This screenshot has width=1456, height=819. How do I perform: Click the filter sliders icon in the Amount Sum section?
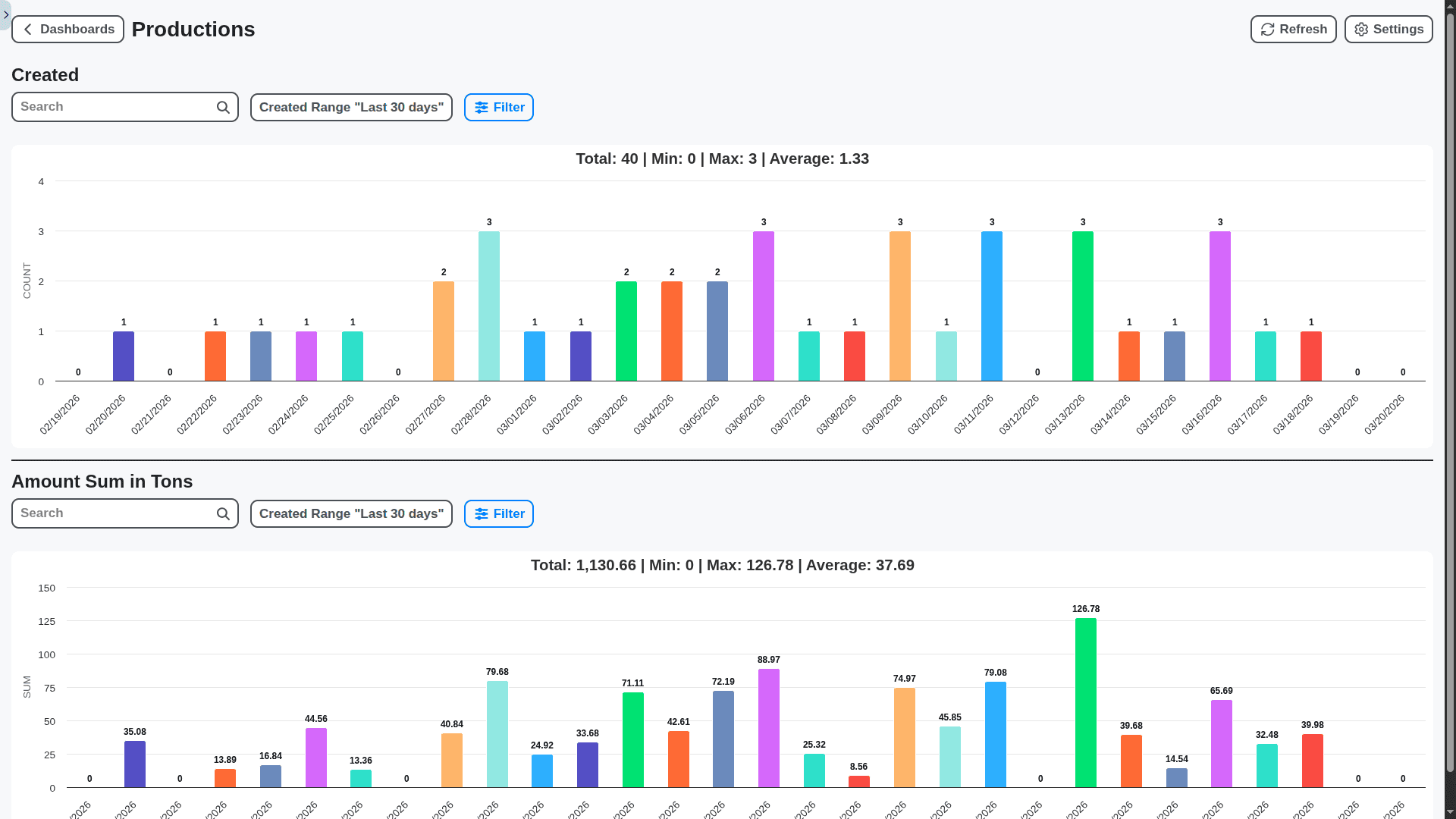pyautogui.click(x=481, y=513)
